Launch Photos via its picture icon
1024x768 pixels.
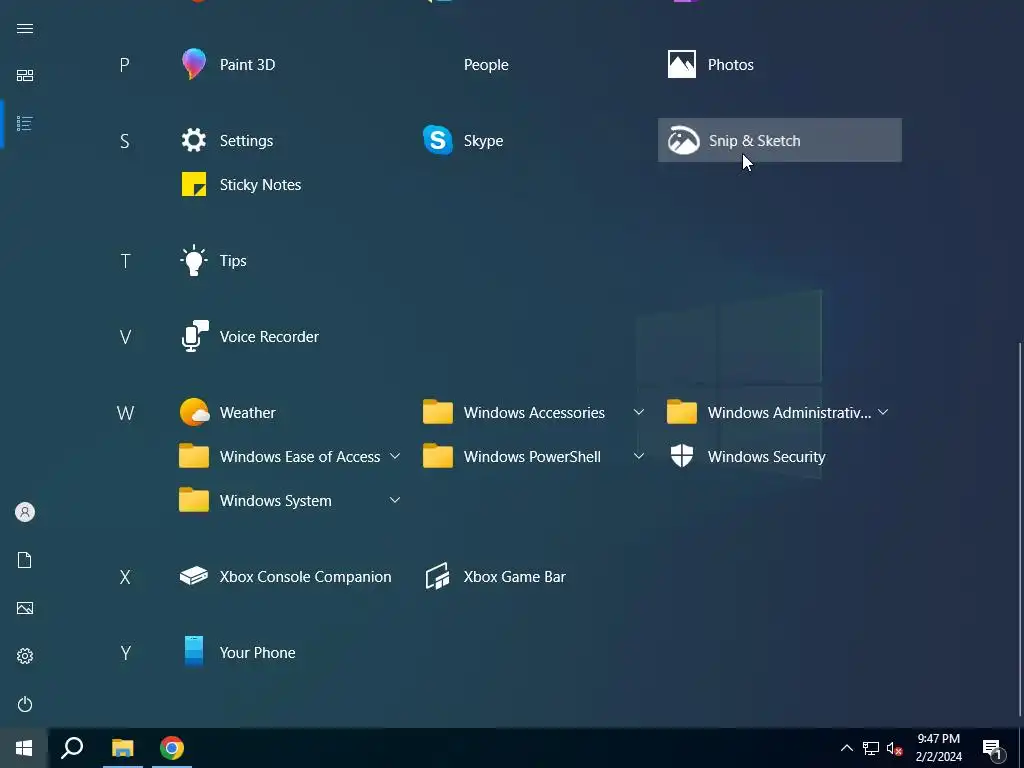tap(681, 64)
